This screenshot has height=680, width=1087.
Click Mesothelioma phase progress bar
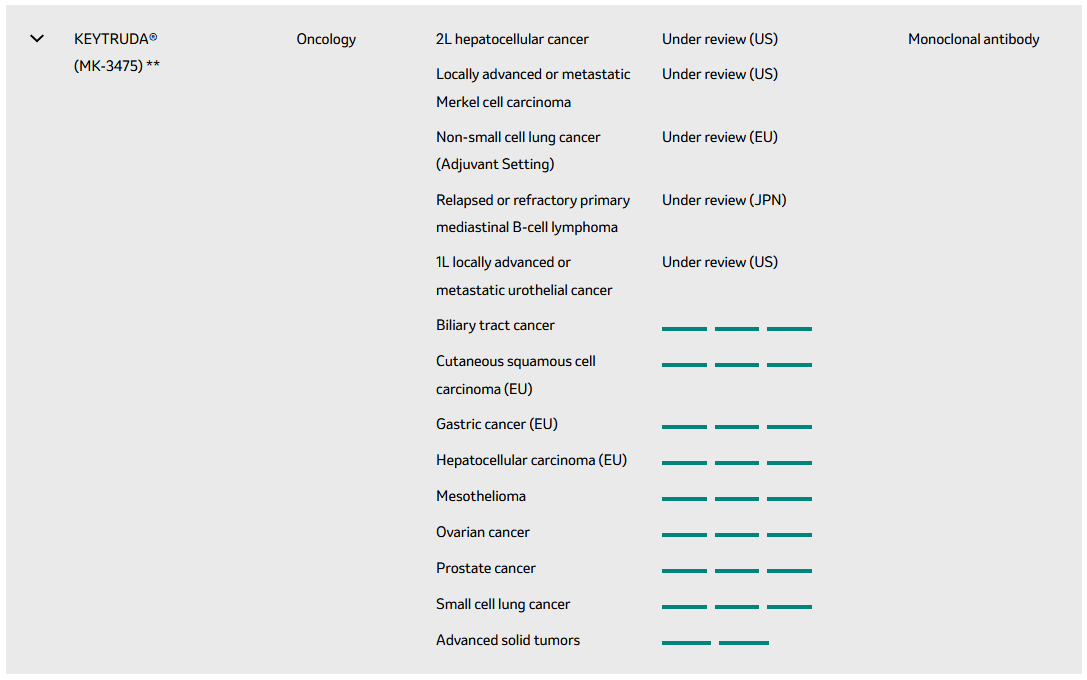click(737, 499)
